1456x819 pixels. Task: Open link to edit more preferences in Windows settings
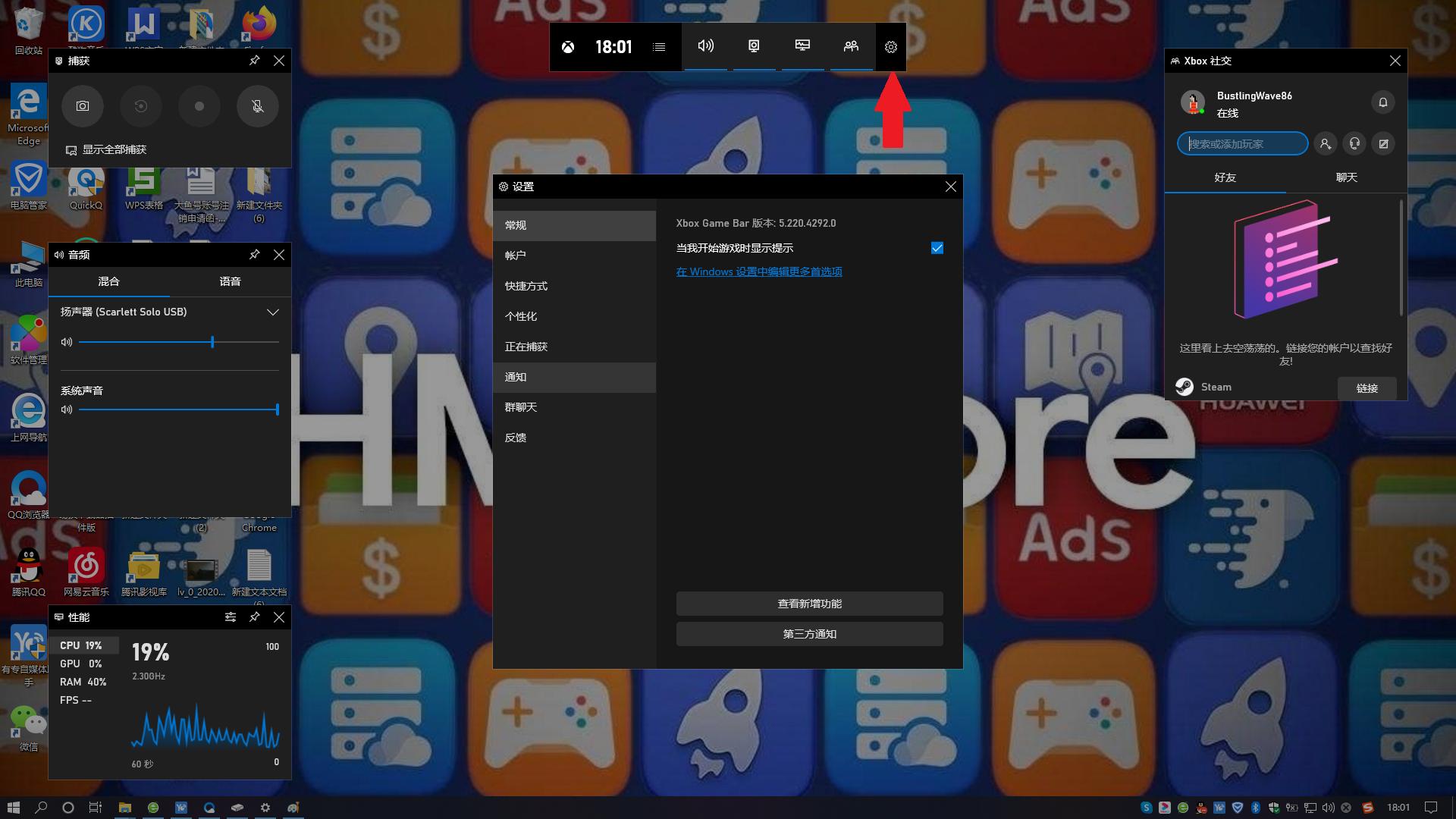(759, 271)
